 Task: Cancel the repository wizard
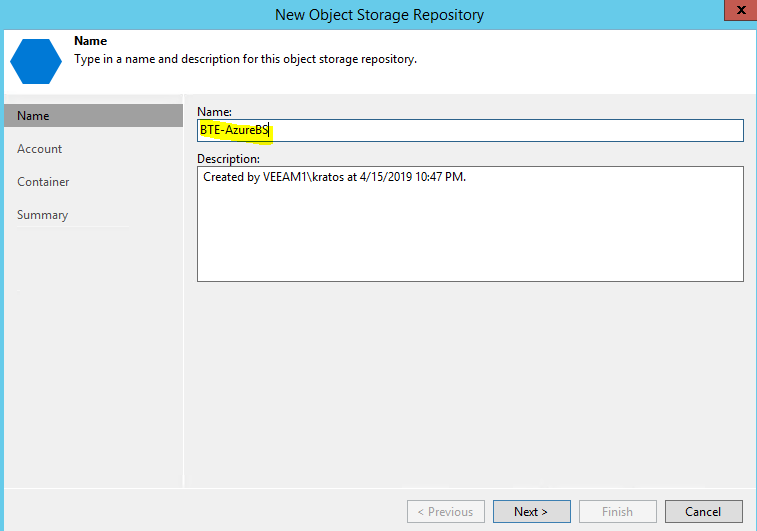point(703,512)
